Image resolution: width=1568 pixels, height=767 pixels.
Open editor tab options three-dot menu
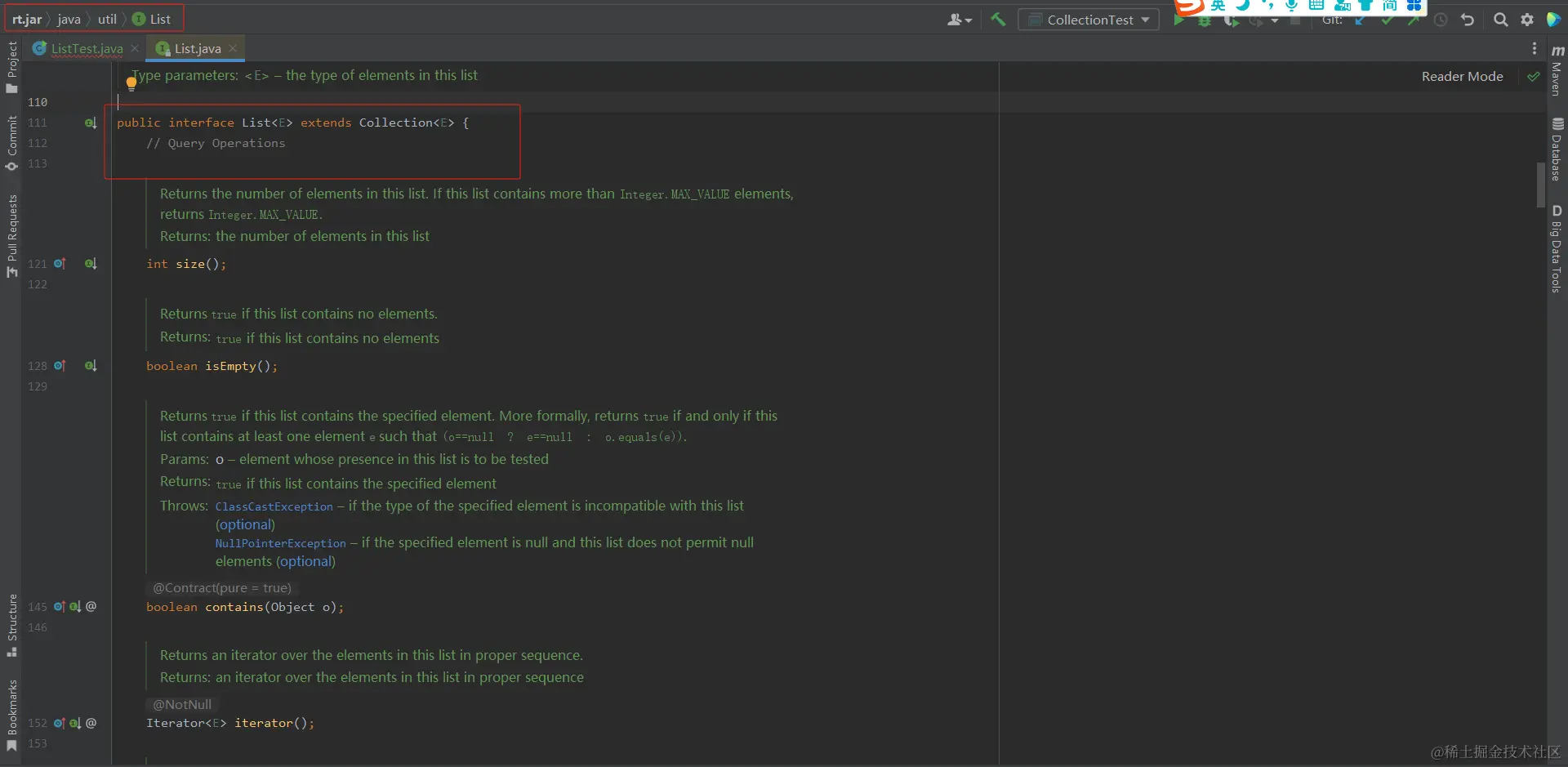tap(1534, 49)
